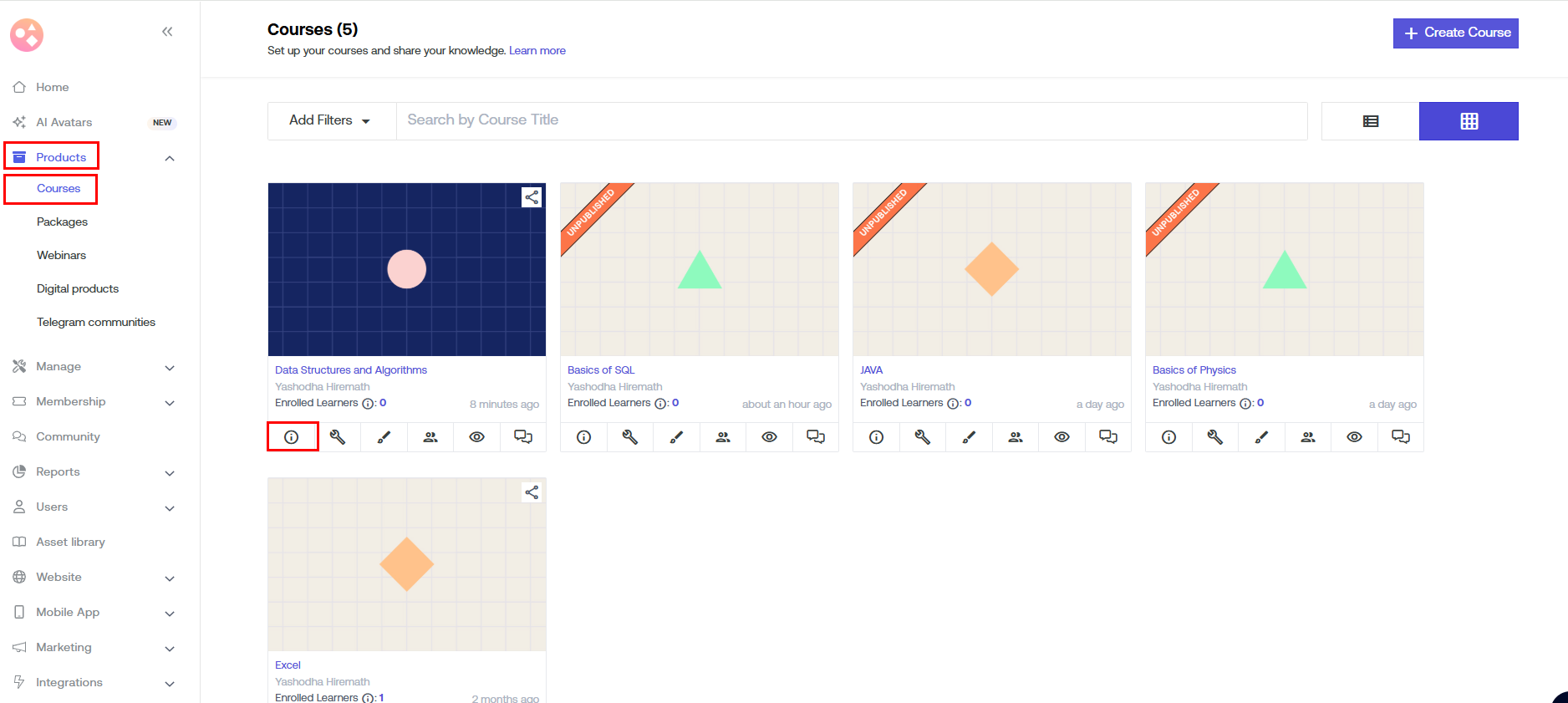Switch to grid view layout
Screen dimensions: 1568x703
tap(1469, 121)
